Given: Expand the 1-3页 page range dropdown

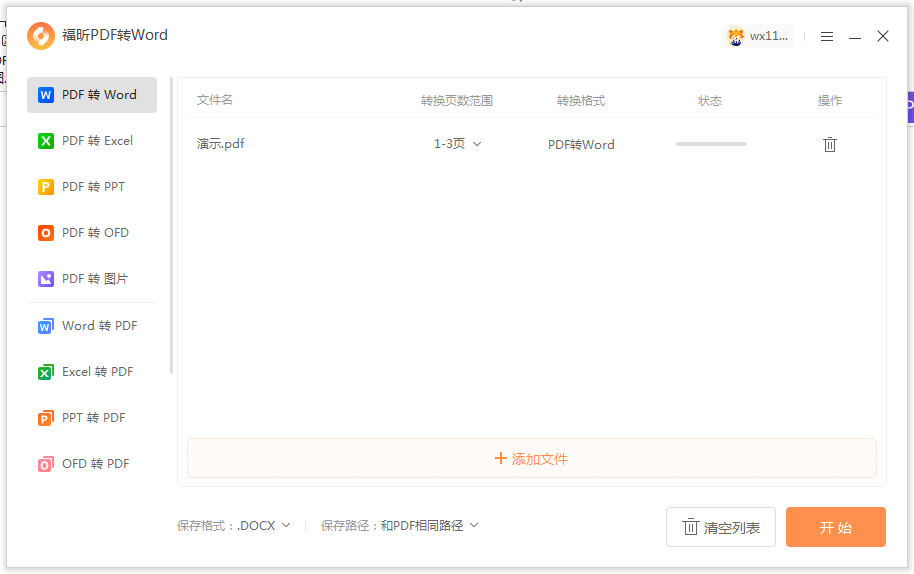Looking at the screenshot, I should tap(458, 144).
